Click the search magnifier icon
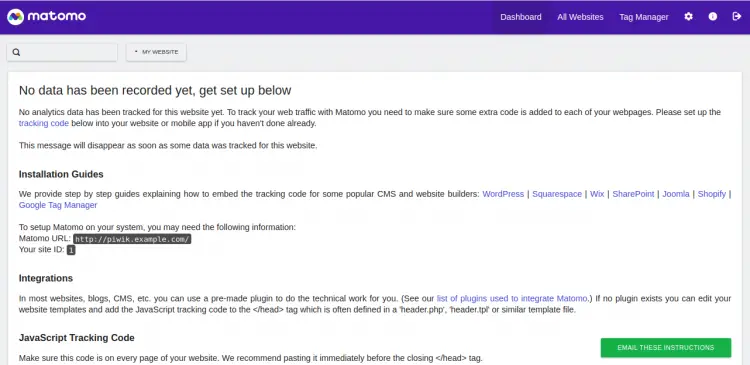 [16, 52]
